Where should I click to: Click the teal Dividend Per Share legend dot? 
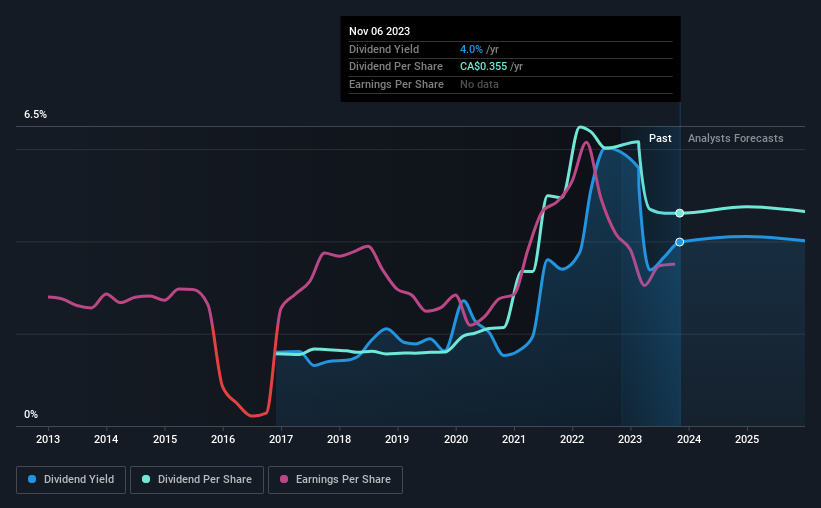tap(146, 479)
